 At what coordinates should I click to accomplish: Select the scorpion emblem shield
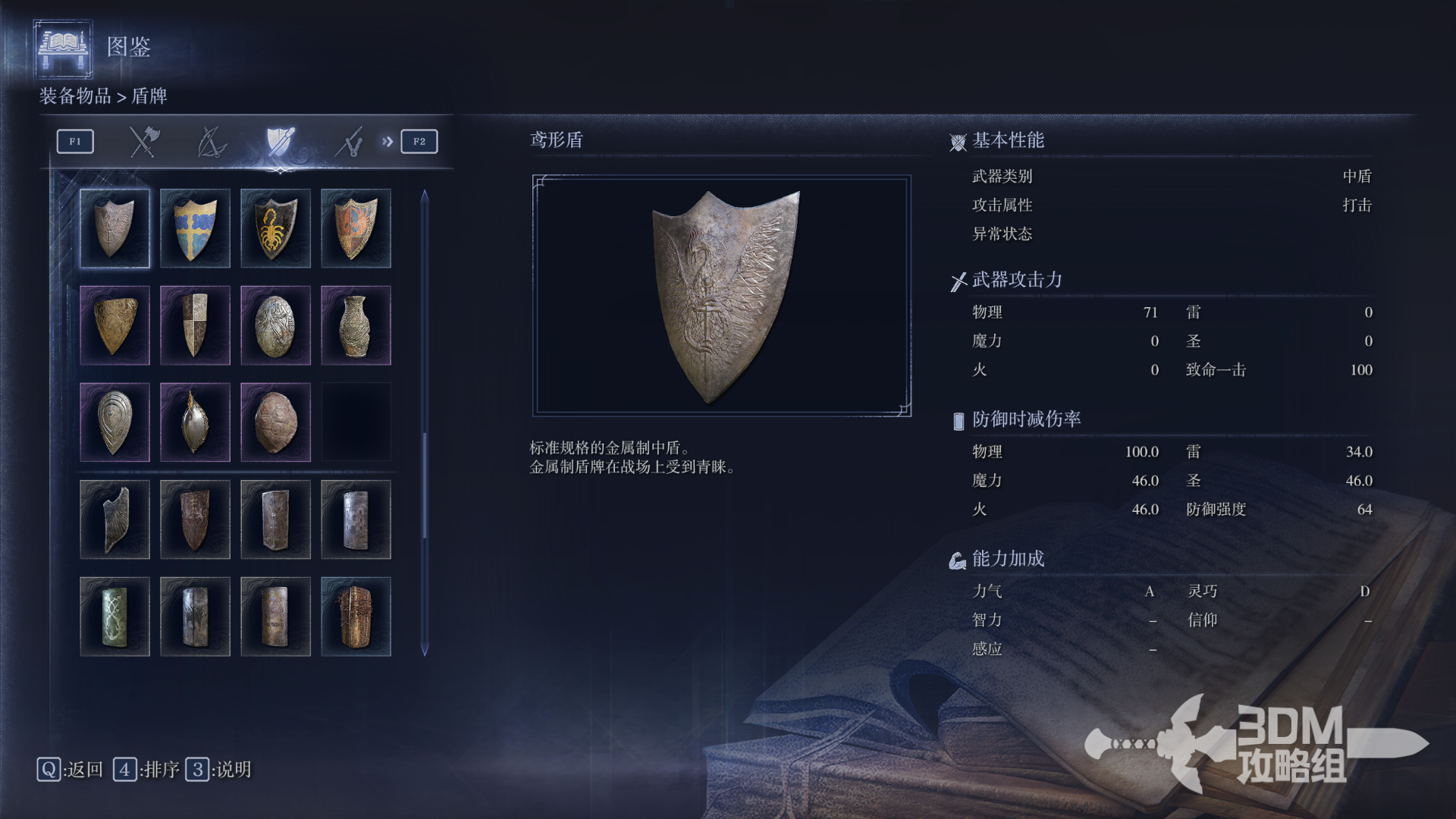point(275,228)
